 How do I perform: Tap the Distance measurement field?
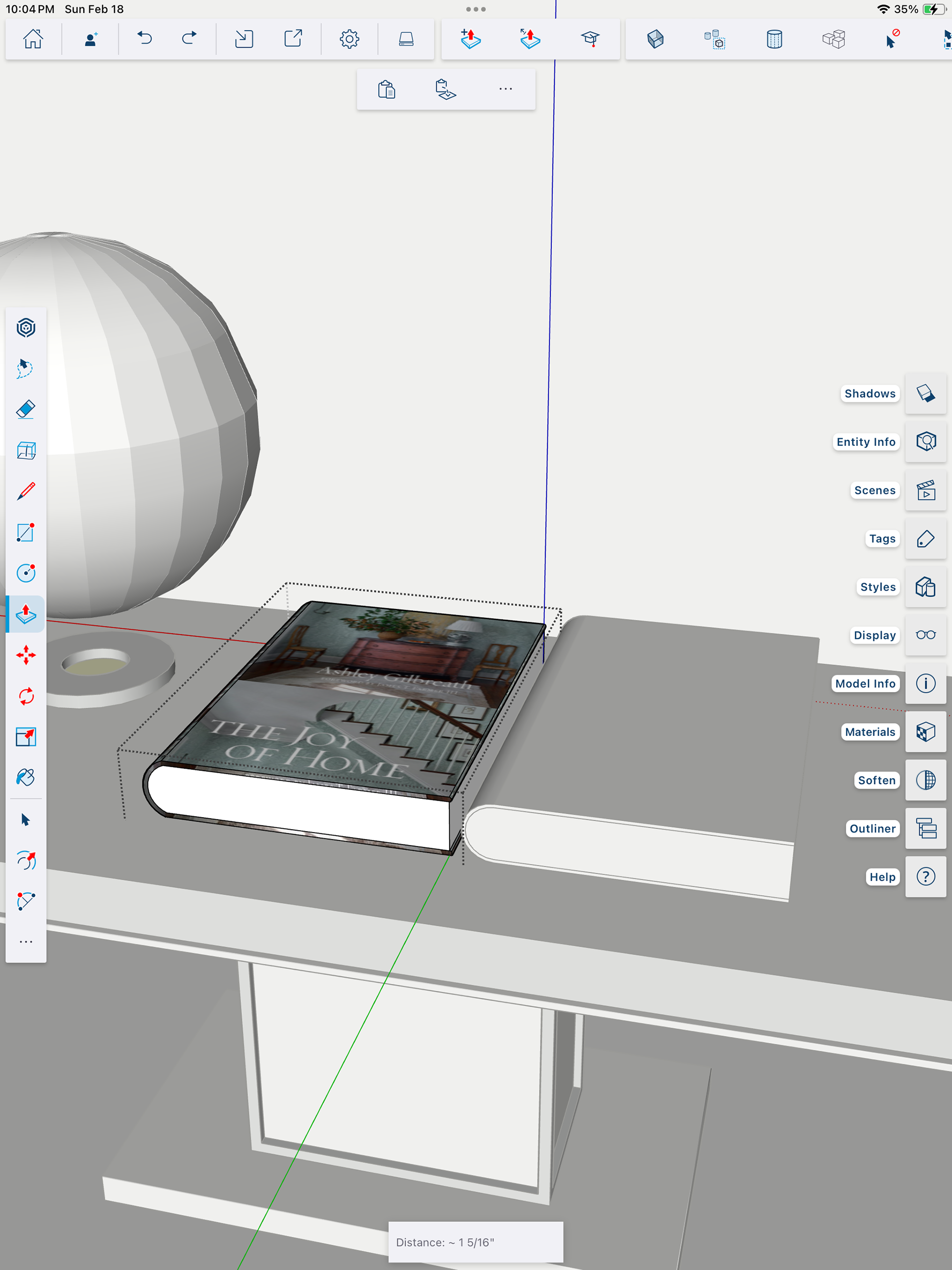click(476, 1242)
